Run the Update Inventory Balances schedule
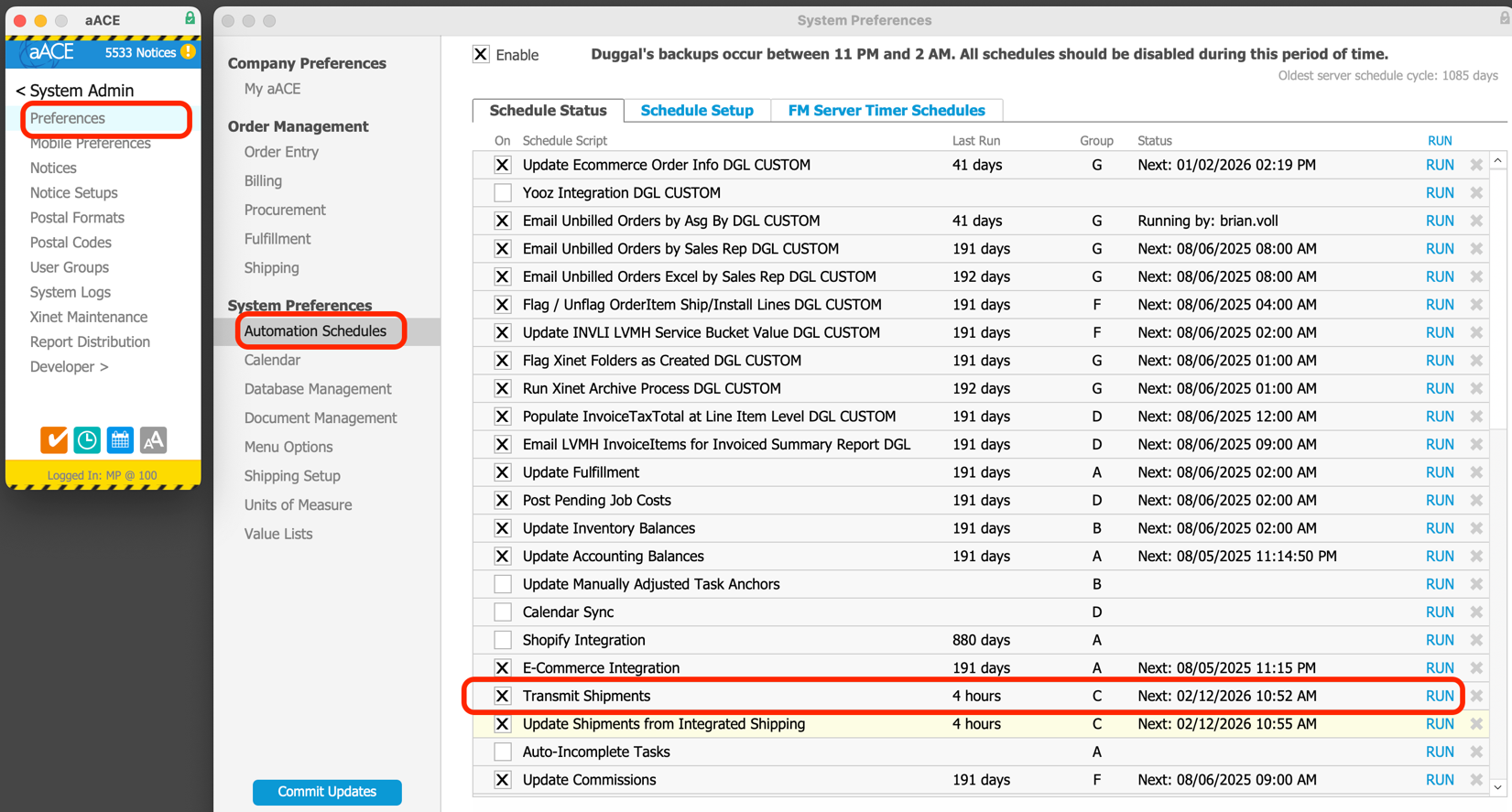This screenshot has height=812, width=1512. [1440, 528]
